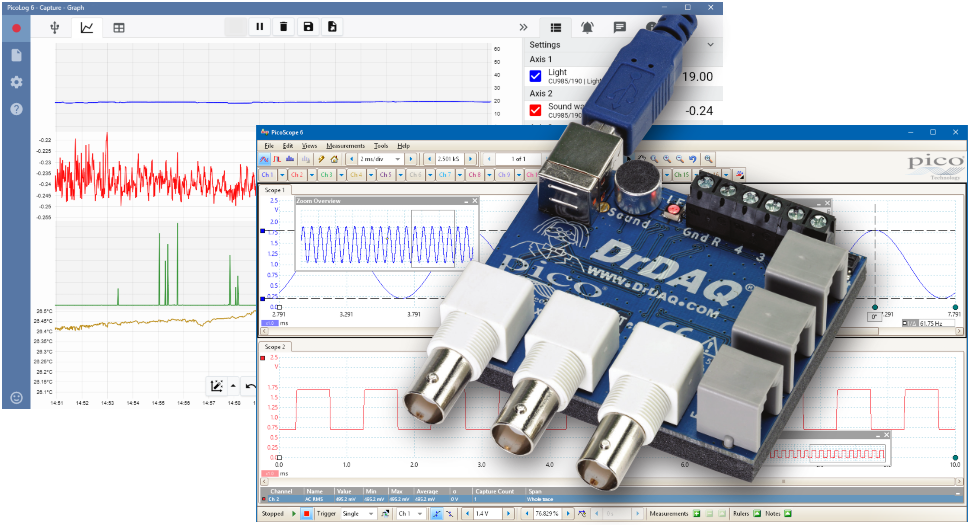Viewport: 970px width, 525px height.
Task: Click PicoScope zoom in magnifier
Action: tap(667, 159)
